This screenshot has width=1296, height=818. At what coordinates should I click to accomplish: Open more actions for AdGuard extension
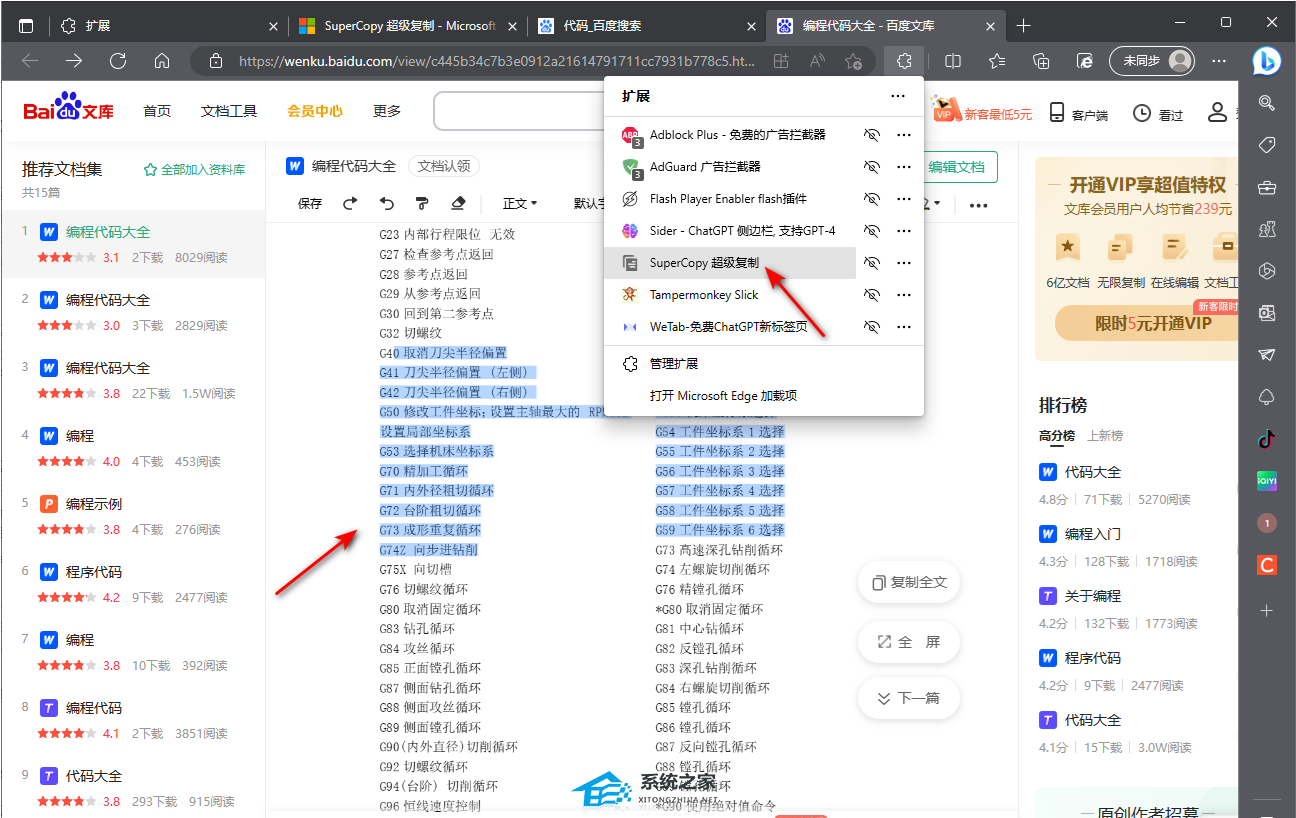point(904,166)
